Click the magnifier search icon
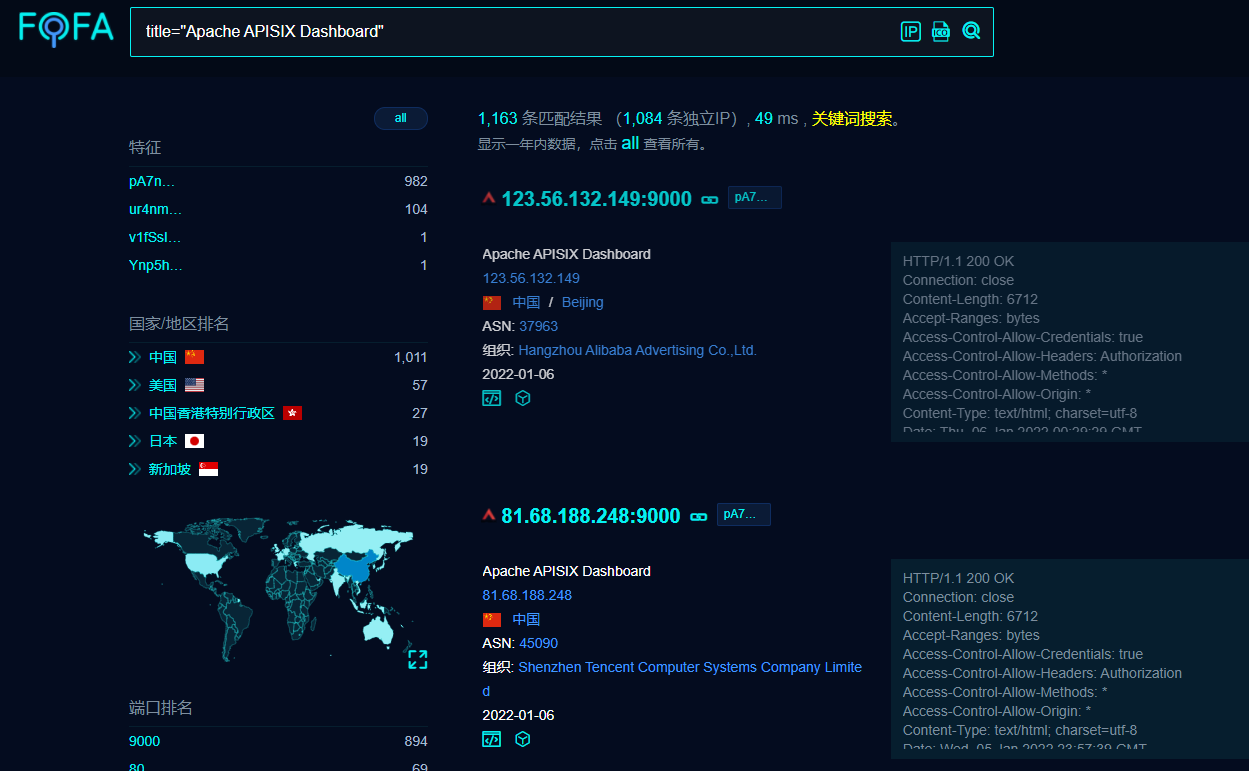 click(971, 31)
